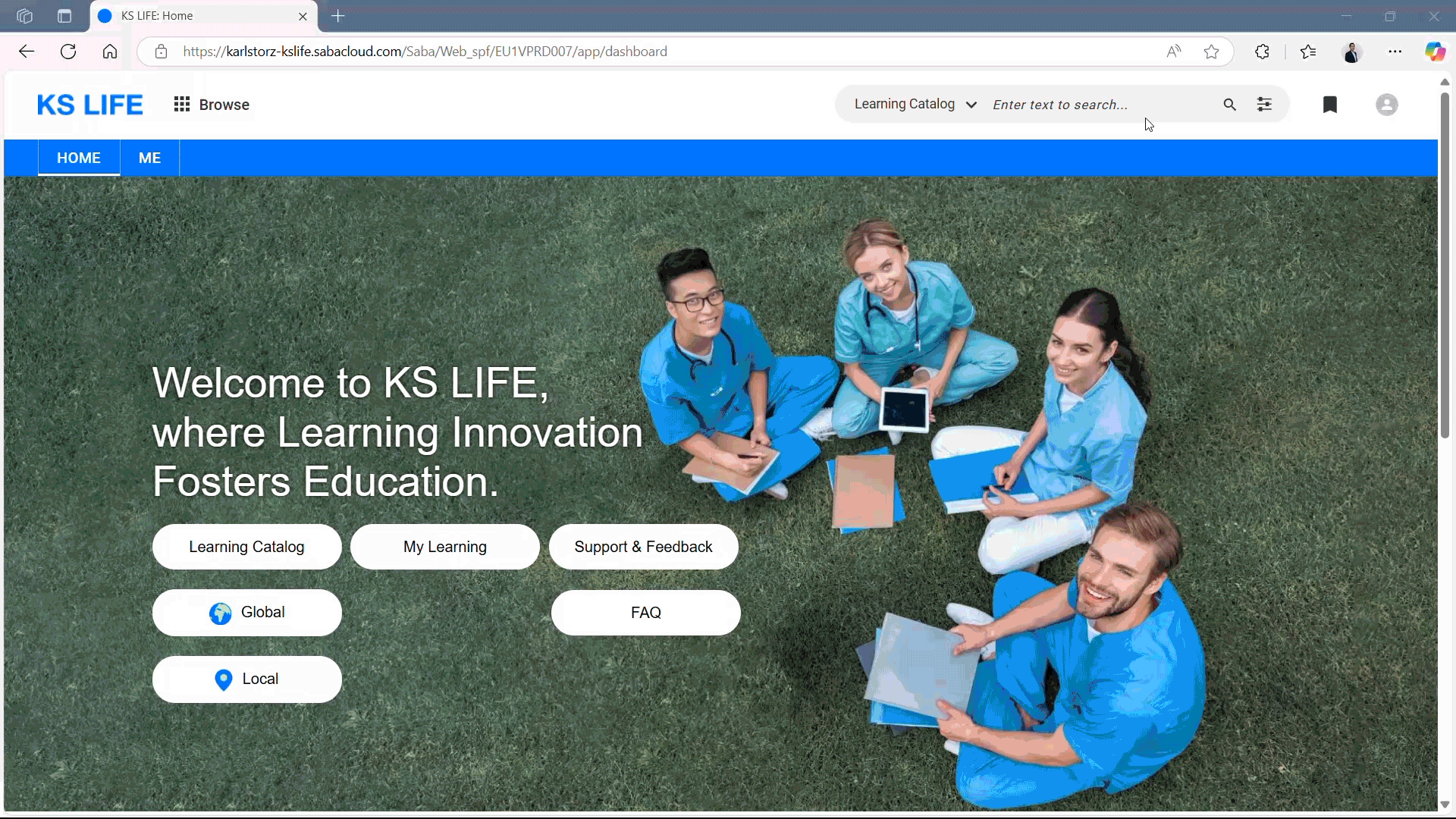View site information lock icon
This screenshot has height=819, width=1456.
point(161,52)
